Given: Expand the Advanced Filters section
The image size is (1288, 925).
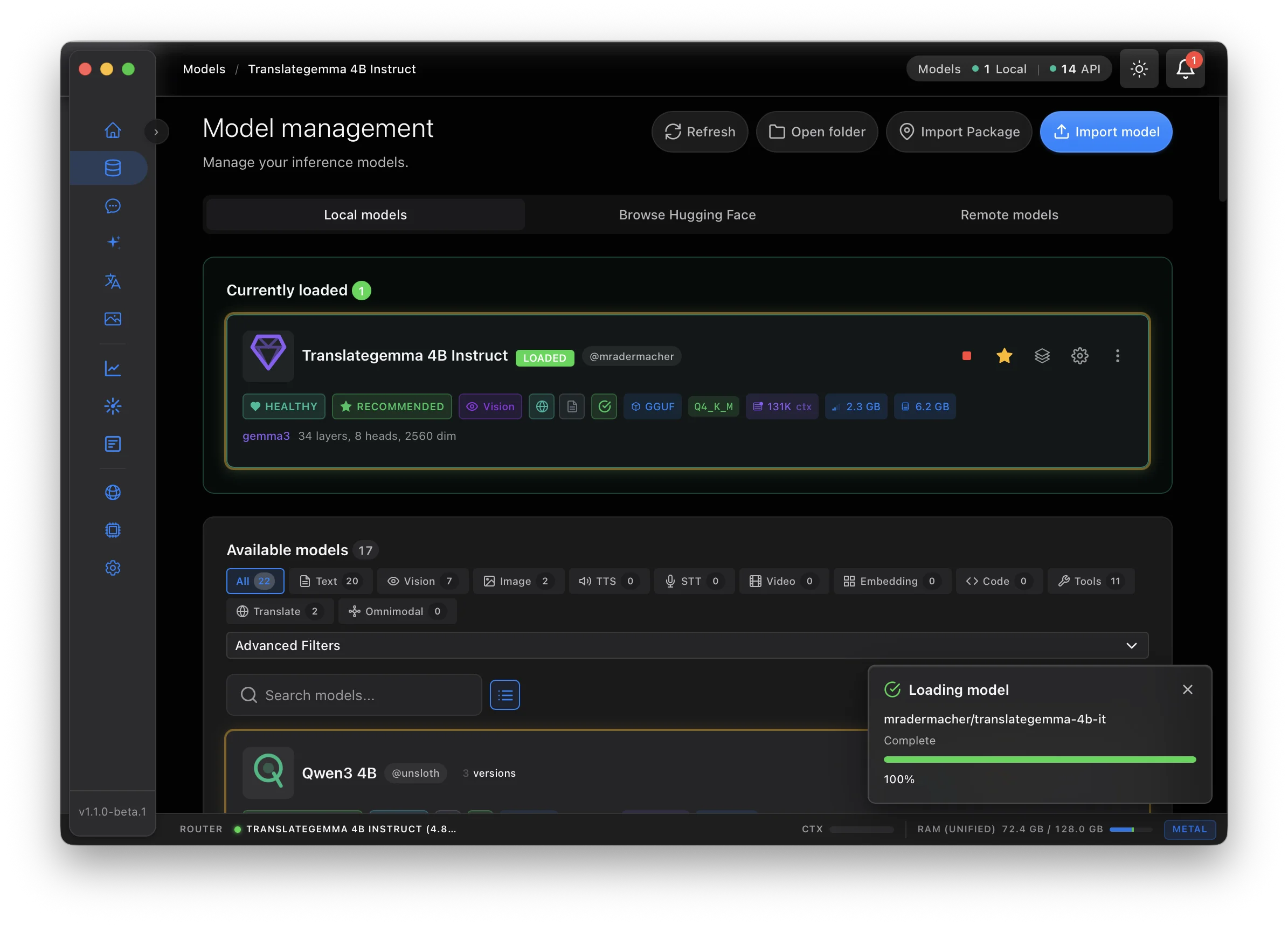Looking at the screenshot, I should click(x=687, y=645).
